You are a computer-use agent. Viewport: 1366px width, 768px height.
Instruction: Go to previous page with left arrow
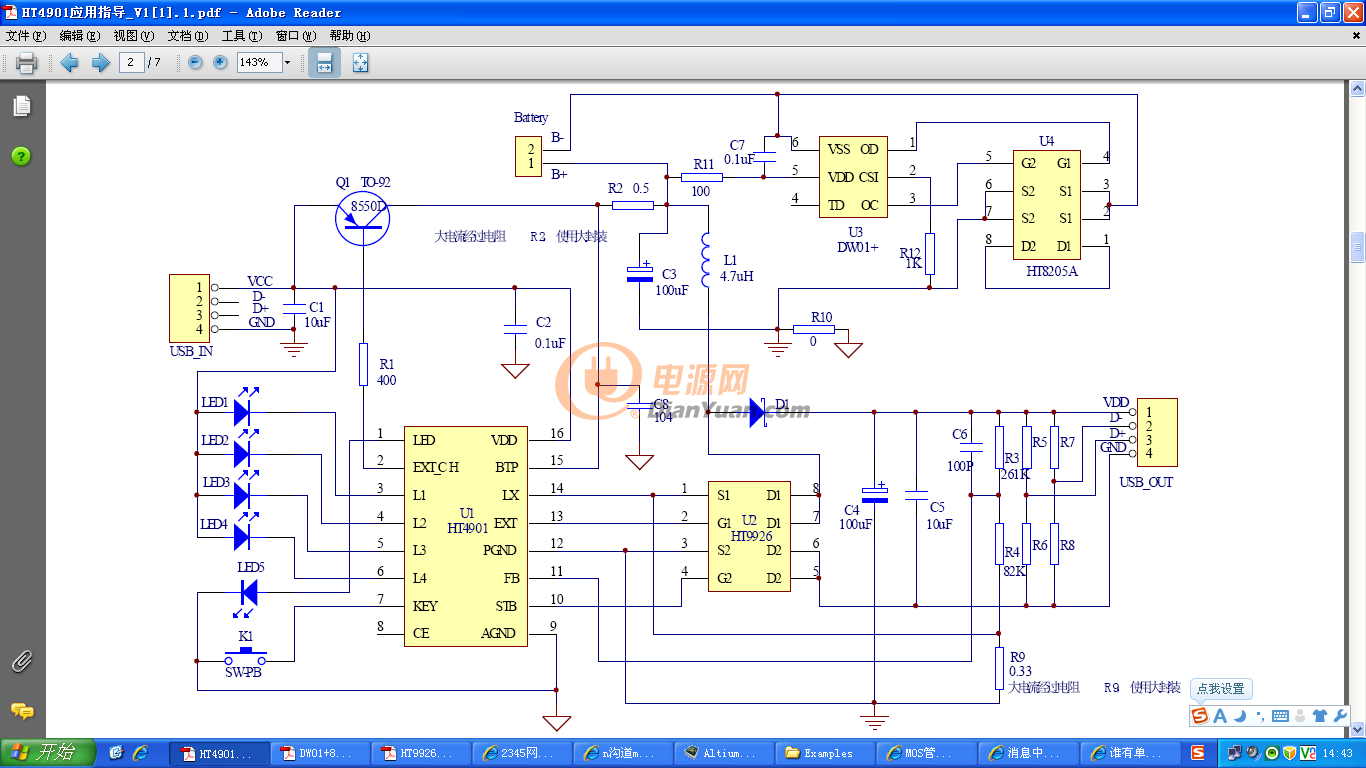coord(69,63)
